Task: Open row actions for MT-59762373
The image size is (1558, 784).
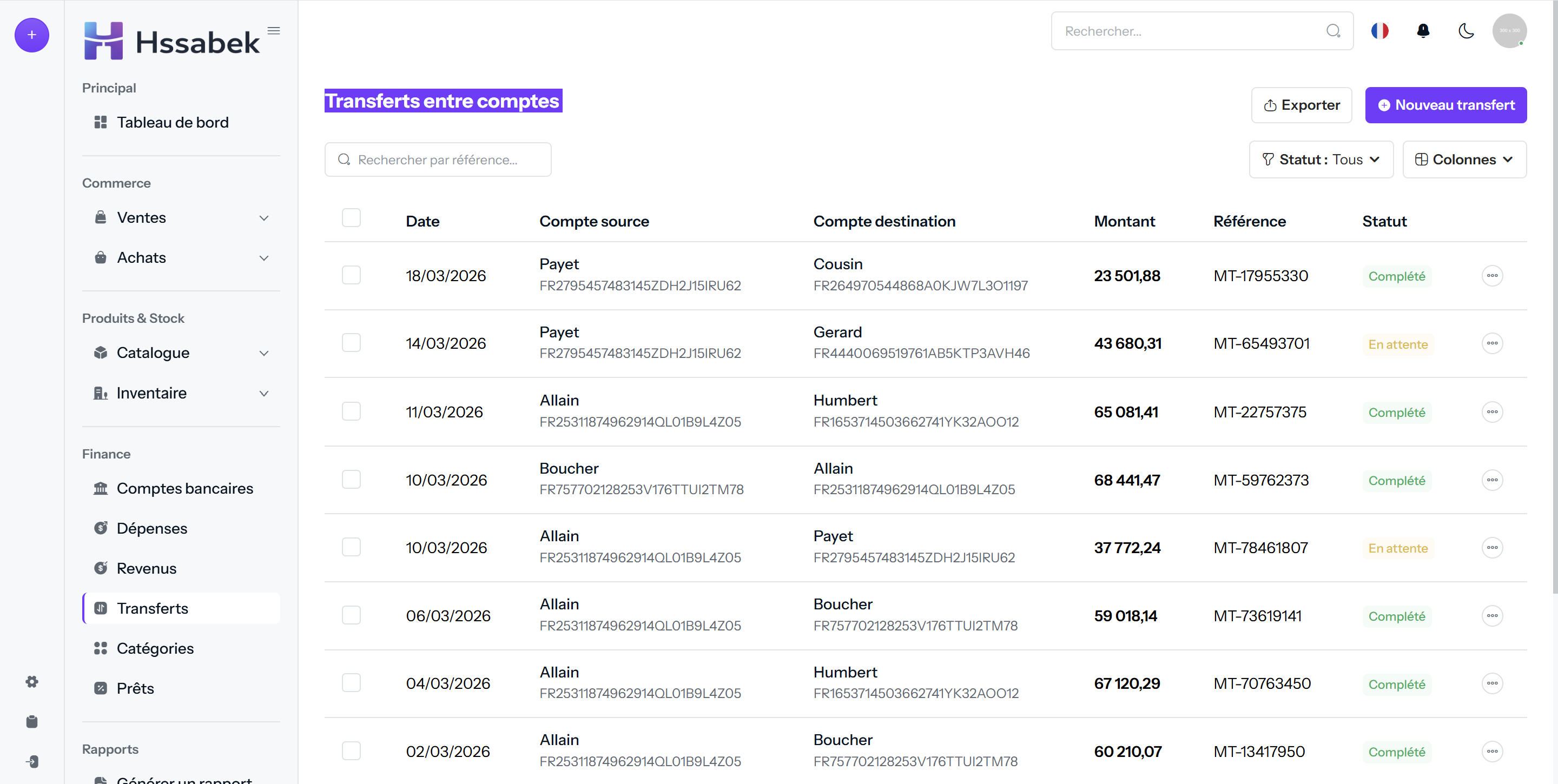Action: 1492,481
